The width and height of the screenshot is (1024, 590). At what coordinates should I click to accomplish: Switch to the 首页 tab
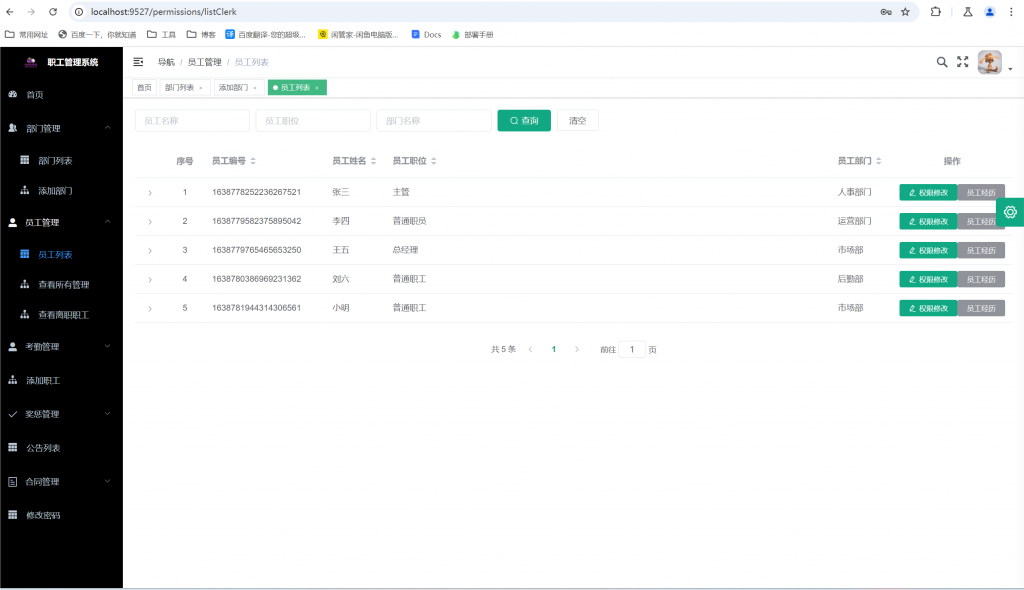click(x=143, y=87)
